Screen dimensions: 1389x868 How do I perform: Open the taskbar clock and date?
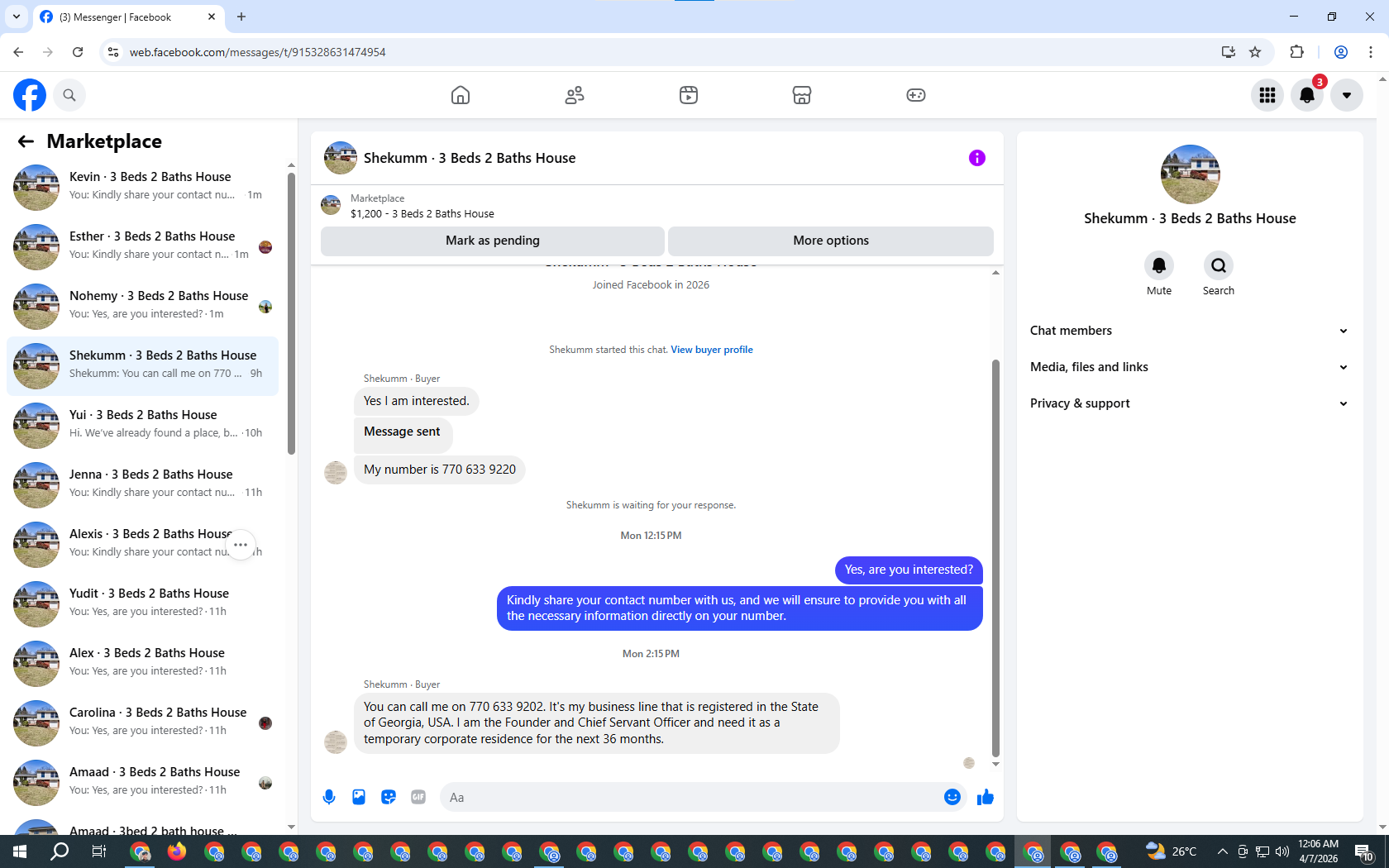(x=1318, y=851)
